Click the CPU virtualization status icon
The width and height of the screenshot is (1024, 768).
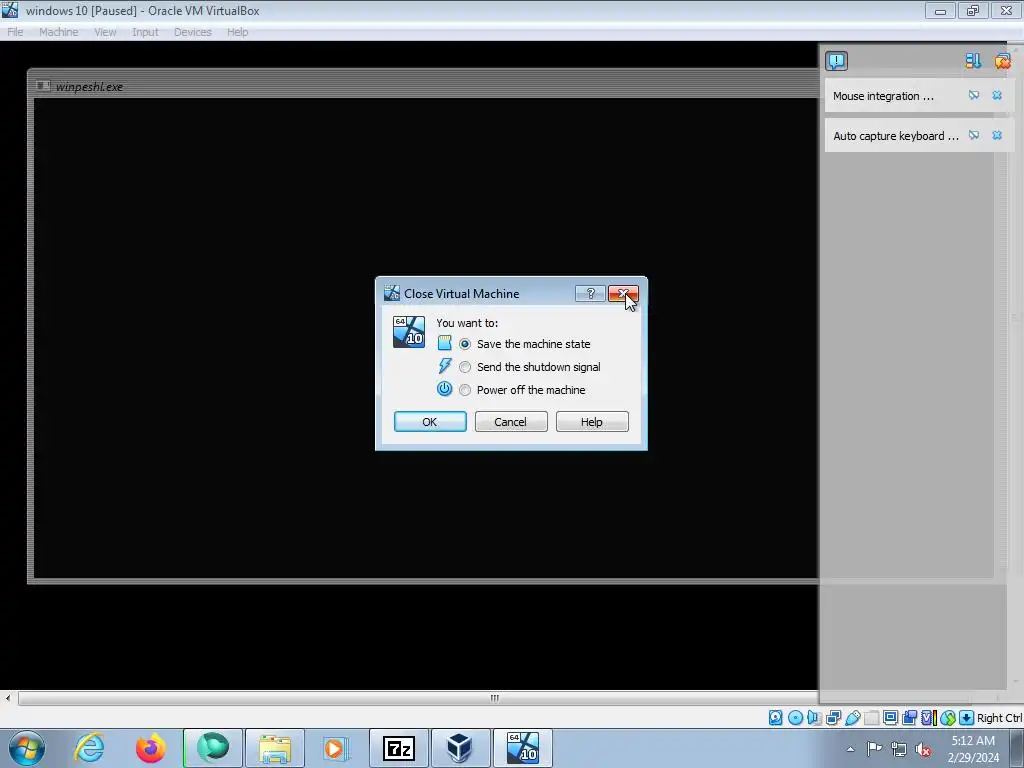pos(928,718)
